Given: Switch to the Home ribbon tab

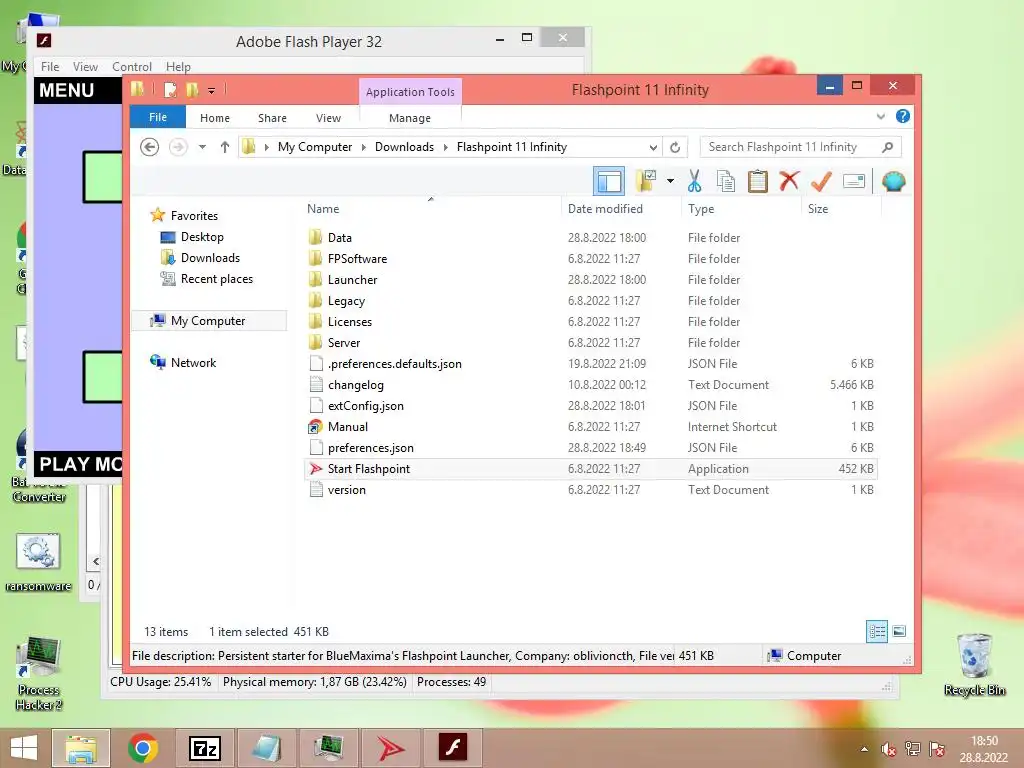Looking at the screenshot, I should pos(215,118).
